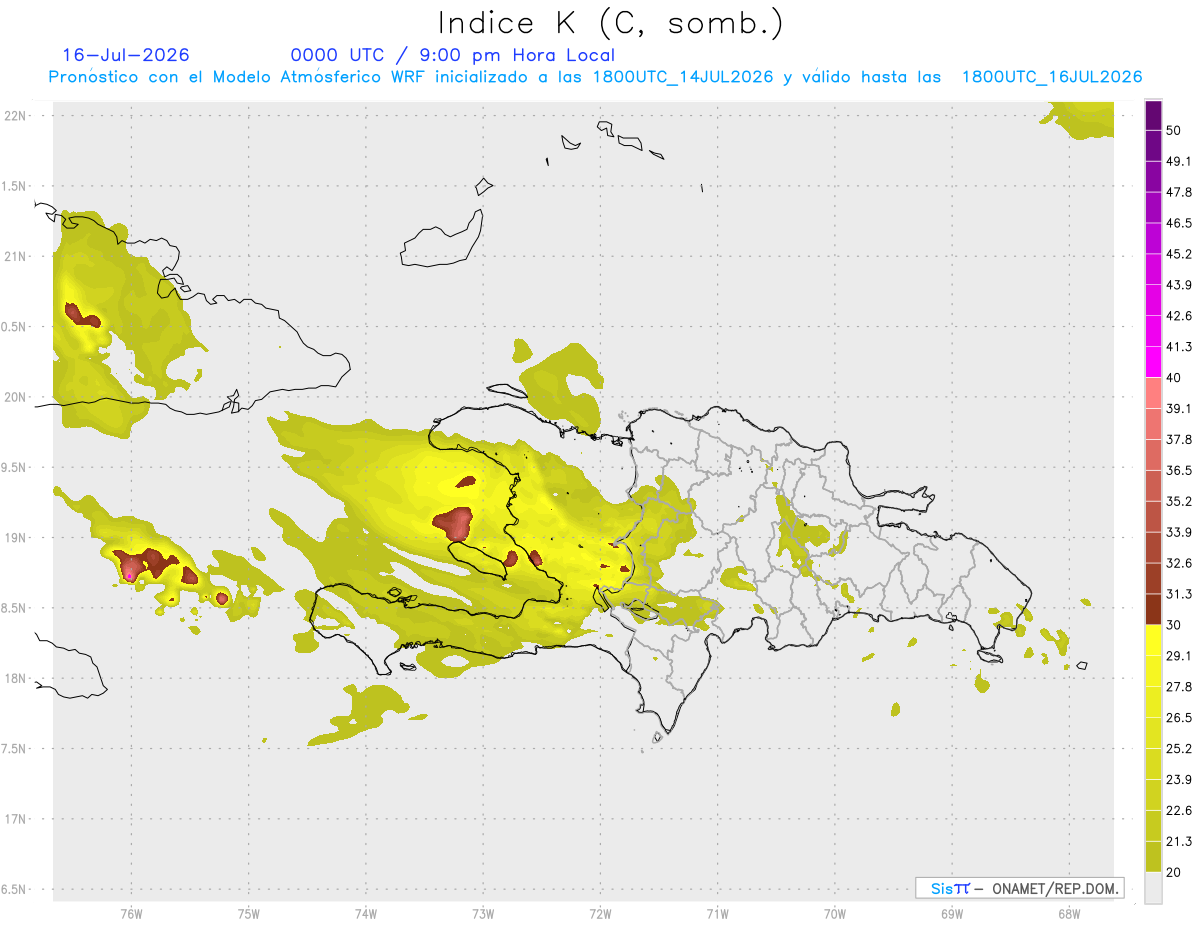The image size is (1200, 927).
Task: Click the "69W" longitude label
Action: (952, 913)
